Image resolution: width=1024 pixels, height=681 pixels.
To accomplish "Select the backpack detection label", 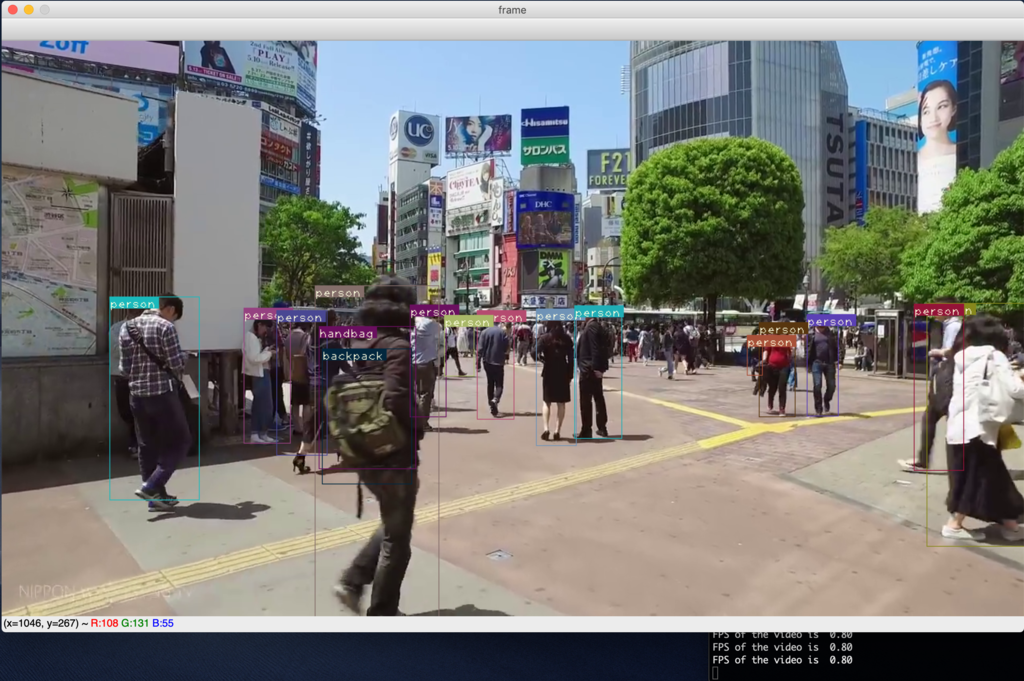I will 352,356.
